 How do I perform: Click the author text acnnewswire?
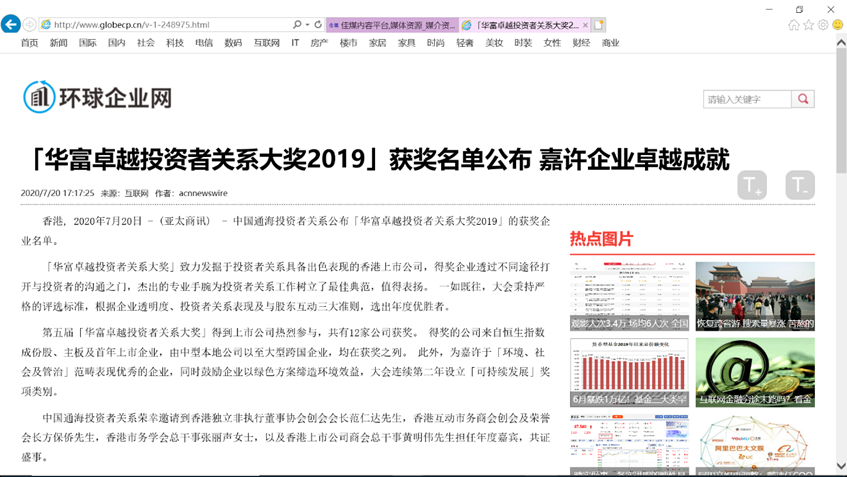[203, 193]
